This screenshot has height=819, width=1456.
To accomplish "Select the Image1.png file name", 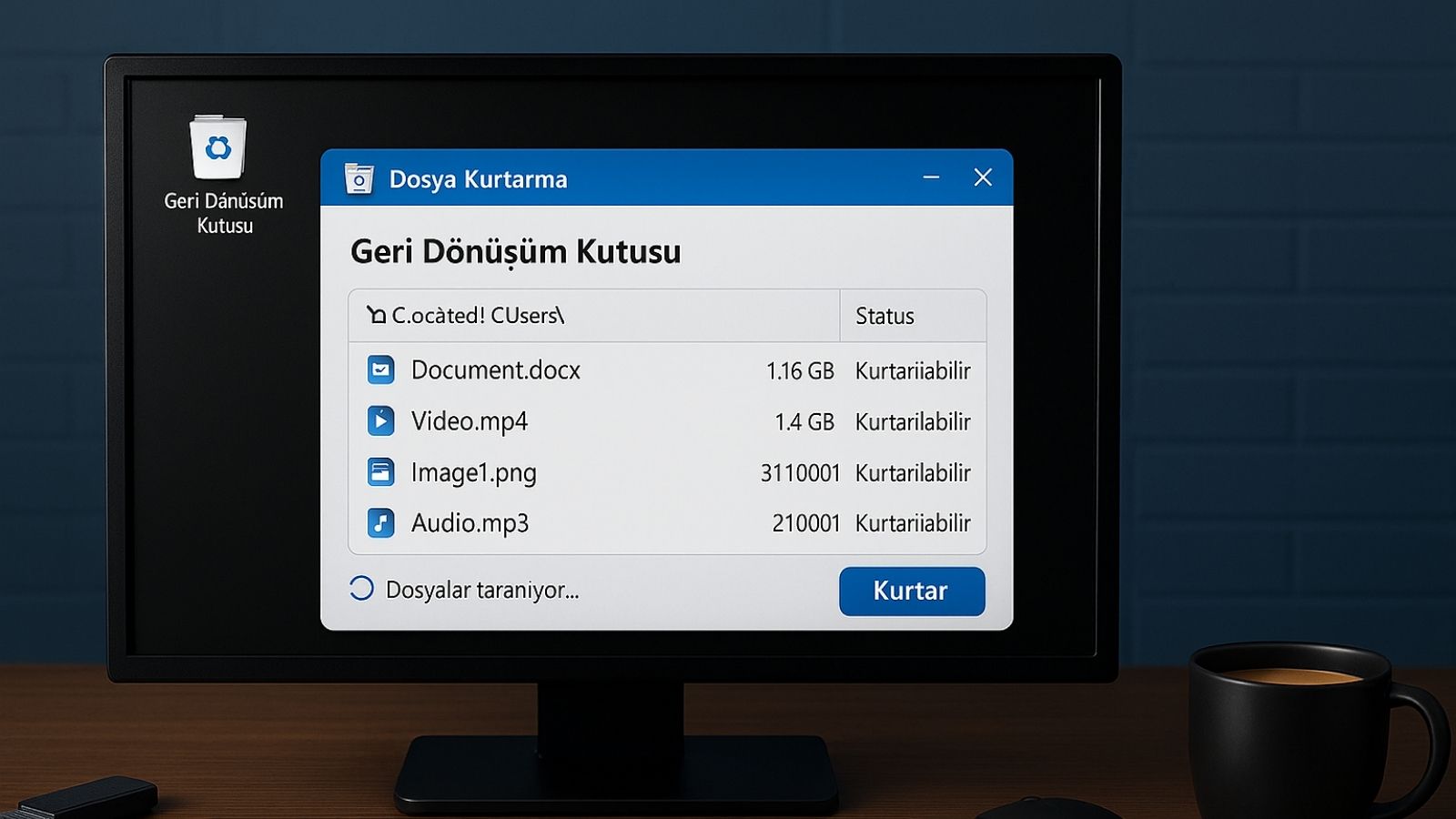I will [x=473, y=473].
